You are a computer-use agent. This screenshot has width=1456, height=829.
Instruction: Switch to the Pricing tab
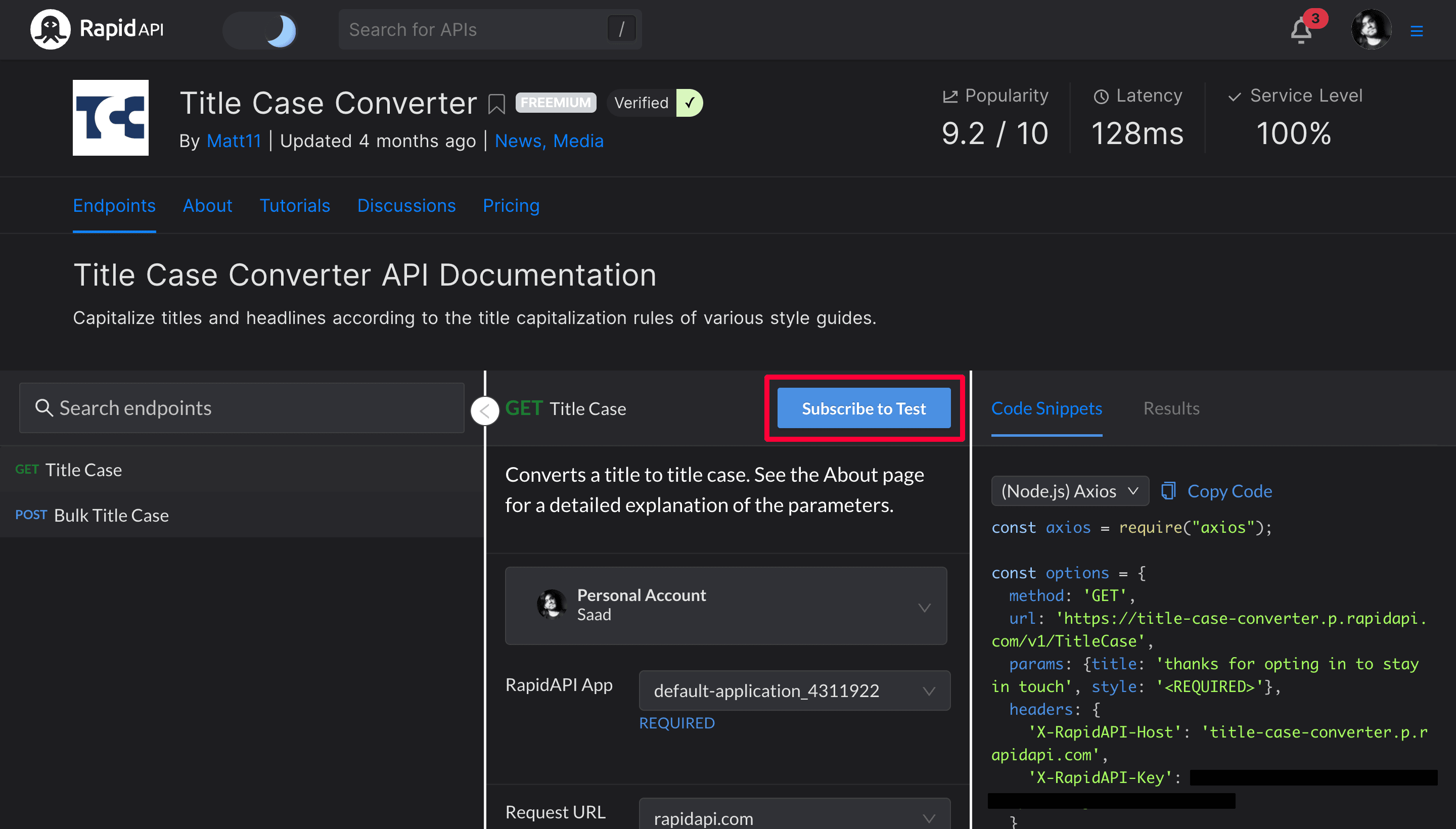tap(511, 206)
